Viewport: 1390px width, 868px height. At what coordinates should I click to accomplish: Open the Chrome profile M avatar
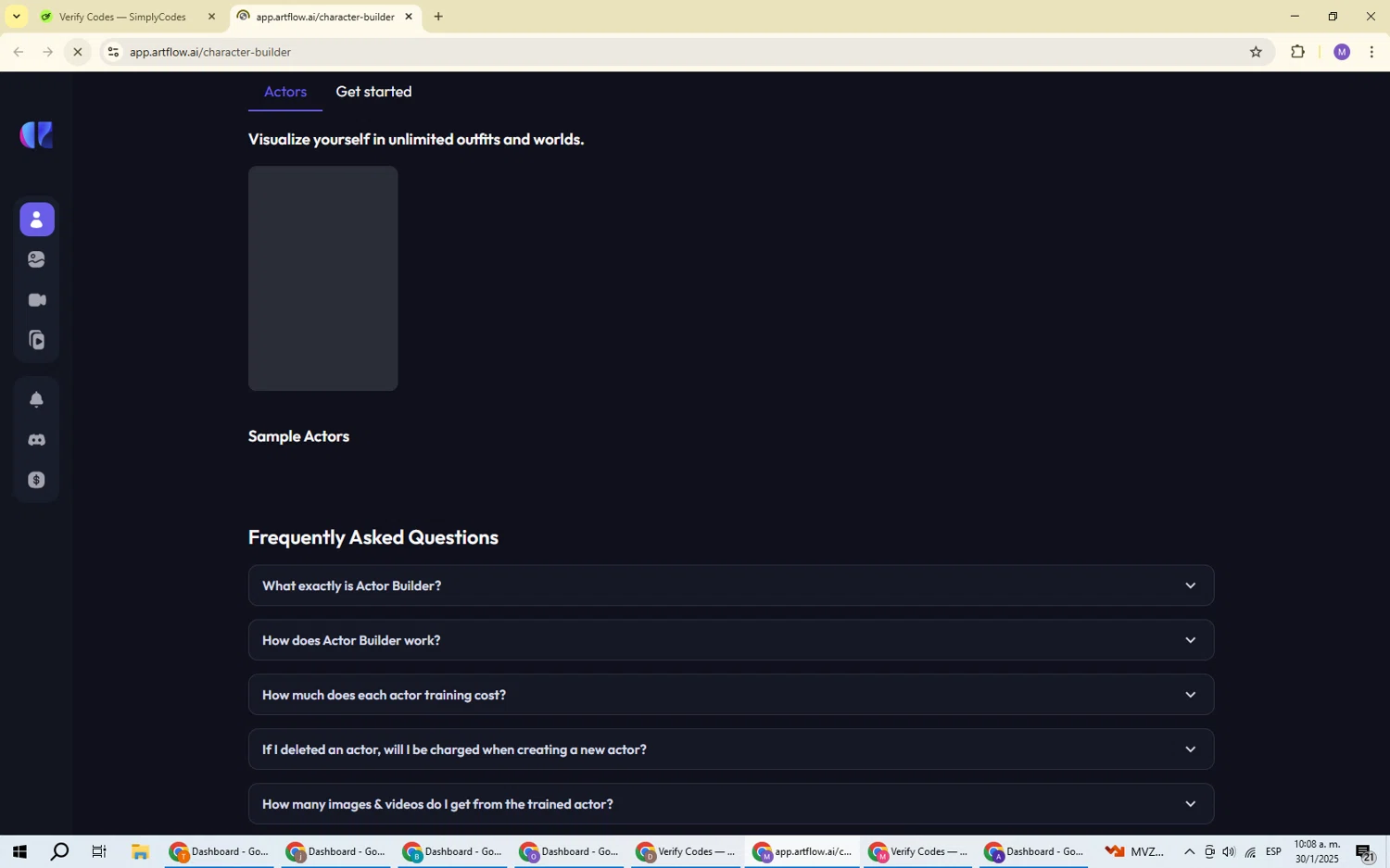[1342, 52]
